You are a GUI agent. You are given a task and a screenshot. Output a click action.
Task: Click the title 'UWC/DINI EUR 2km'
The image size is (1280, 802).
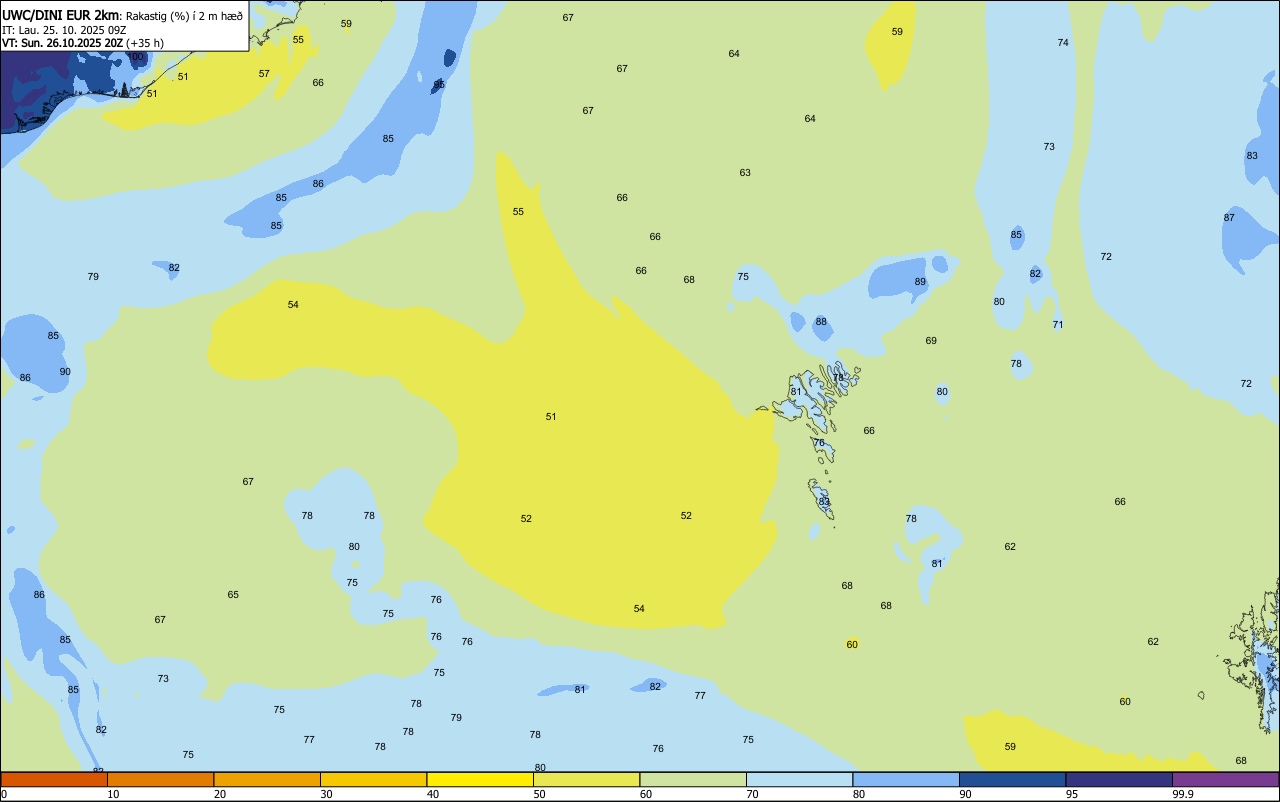click(x=61, y=15)
